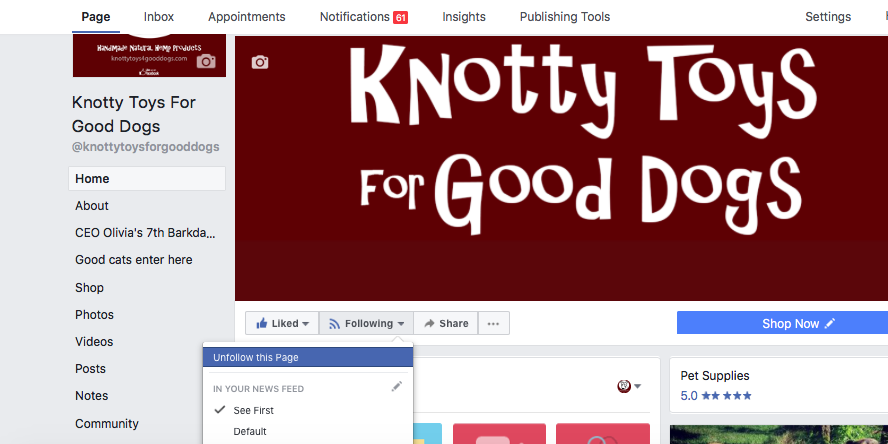The image size is (888, 444).
Task: Click the Share arrow button
Action: pos(446,323)
